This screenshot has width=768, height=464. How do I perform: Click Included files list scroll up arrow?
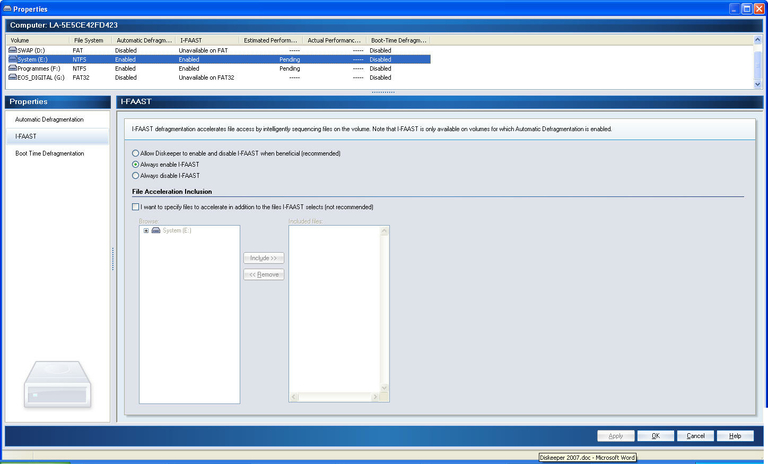384,231
